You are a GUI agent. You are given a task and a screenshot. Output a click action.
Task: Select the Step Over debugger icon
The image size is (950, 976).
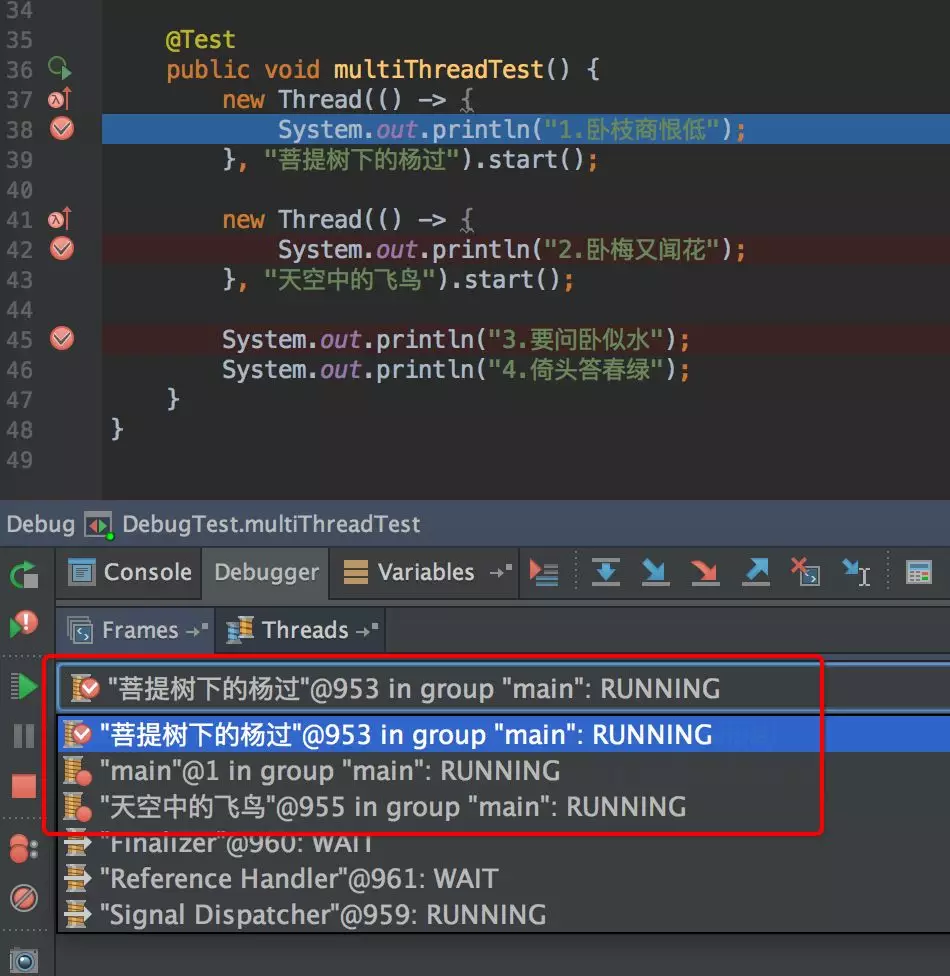pyautogui.click(x=605, y=572)
